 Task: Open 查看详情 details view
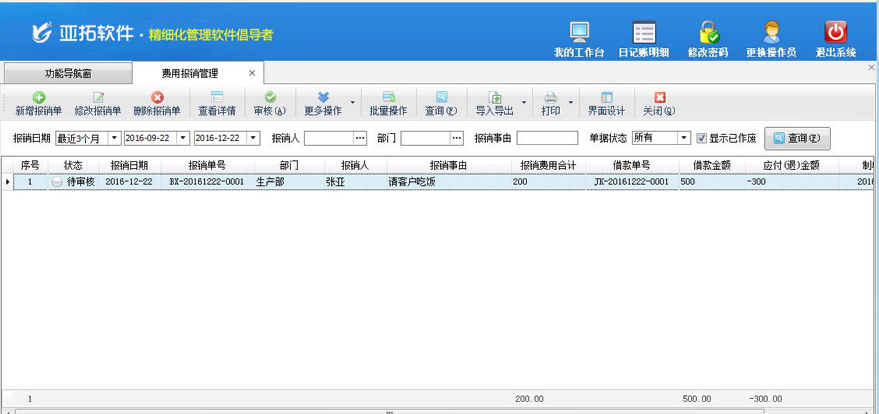click(x=217, y=98)
